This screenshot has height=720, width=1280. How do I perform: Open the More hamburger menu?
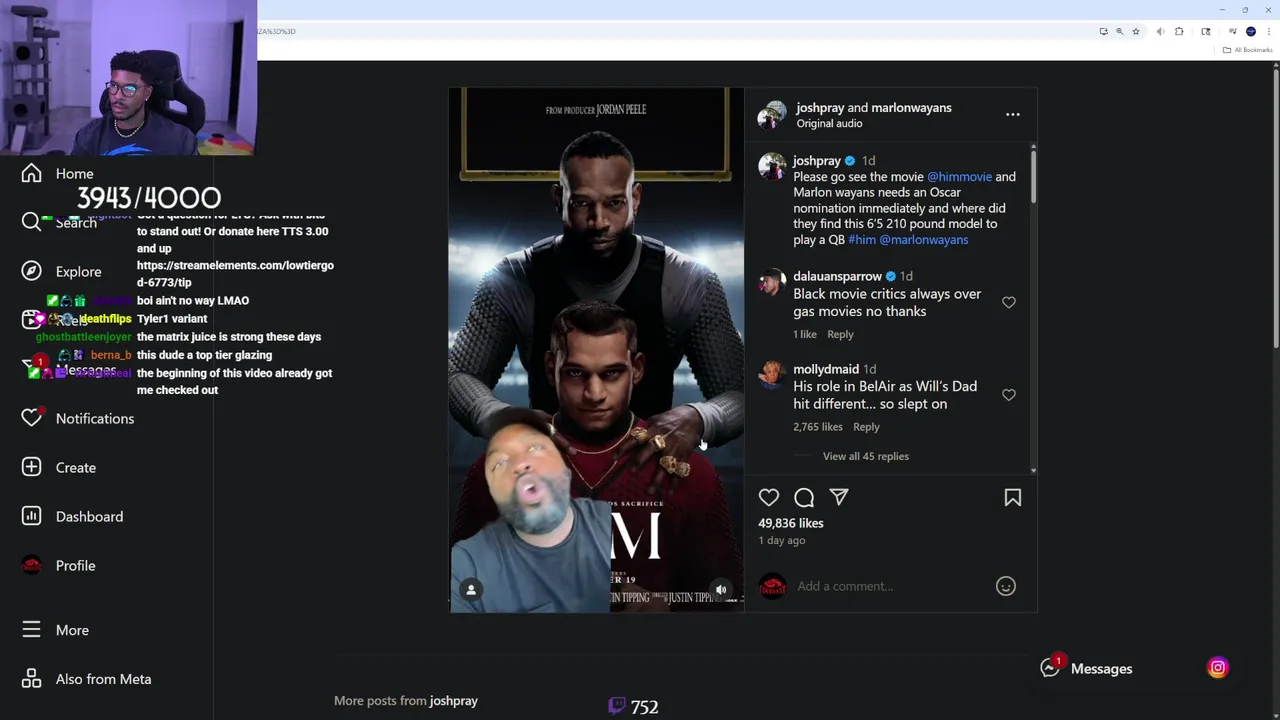point(32,630)
